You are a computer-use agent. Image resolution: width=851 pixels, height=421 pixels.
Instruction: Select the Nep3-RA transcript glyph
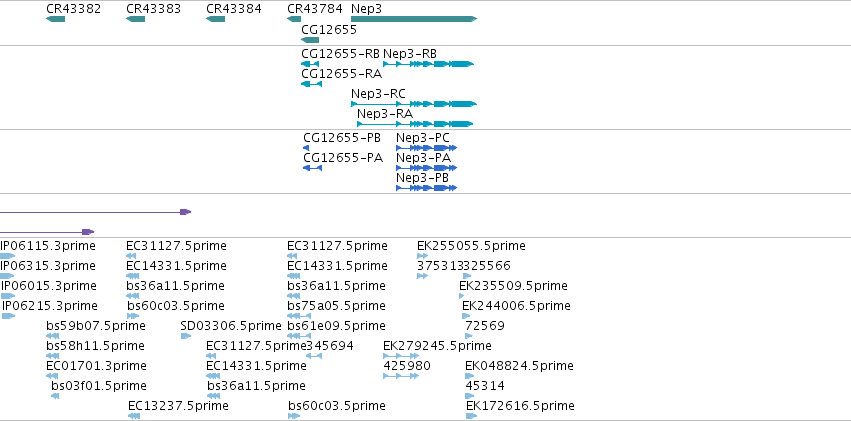click(415, 124)
